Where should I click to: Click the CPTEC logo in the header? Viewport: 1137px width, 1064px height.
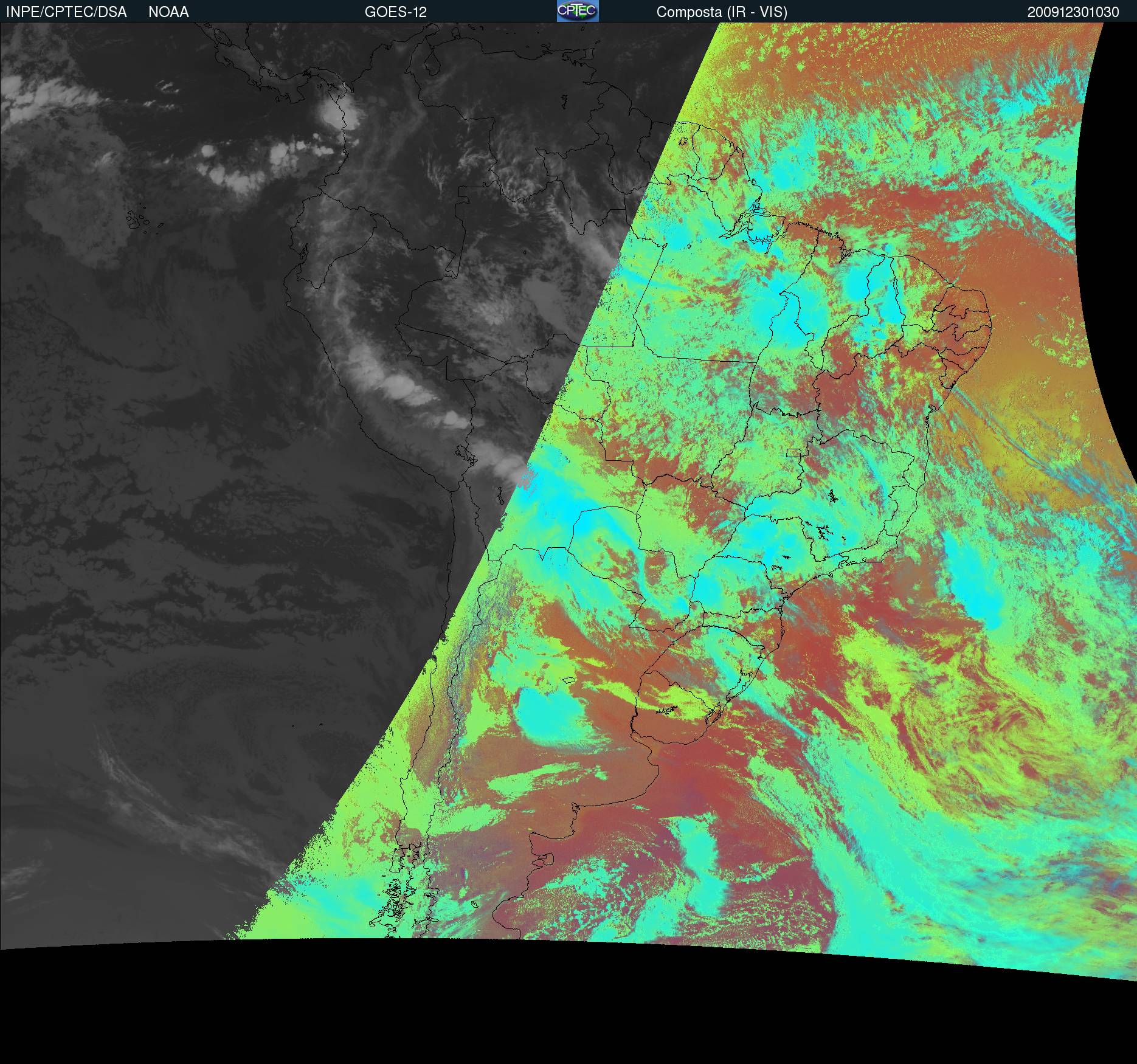click(x=577, y=11)
